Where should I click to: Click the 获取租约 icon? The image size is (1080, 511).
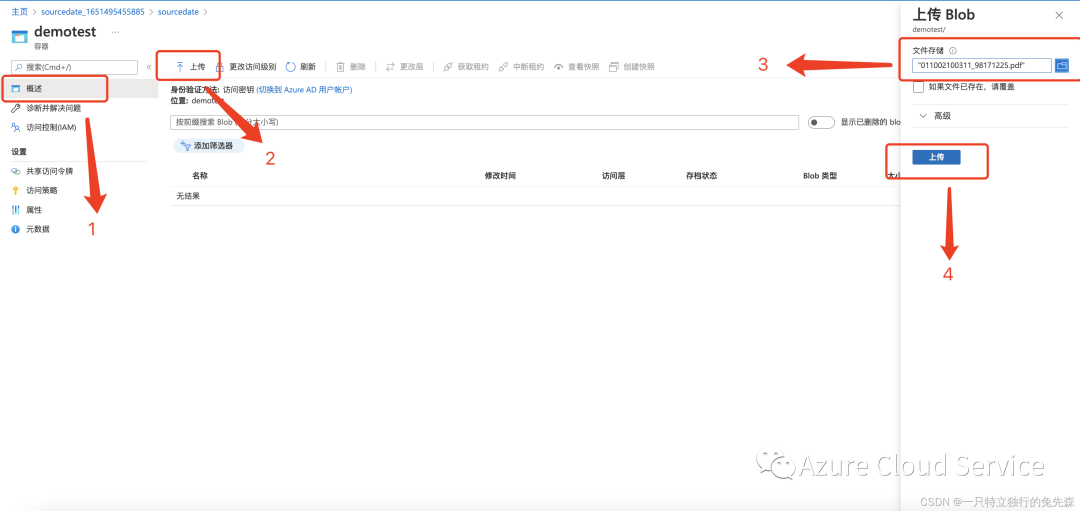point(448,67)
